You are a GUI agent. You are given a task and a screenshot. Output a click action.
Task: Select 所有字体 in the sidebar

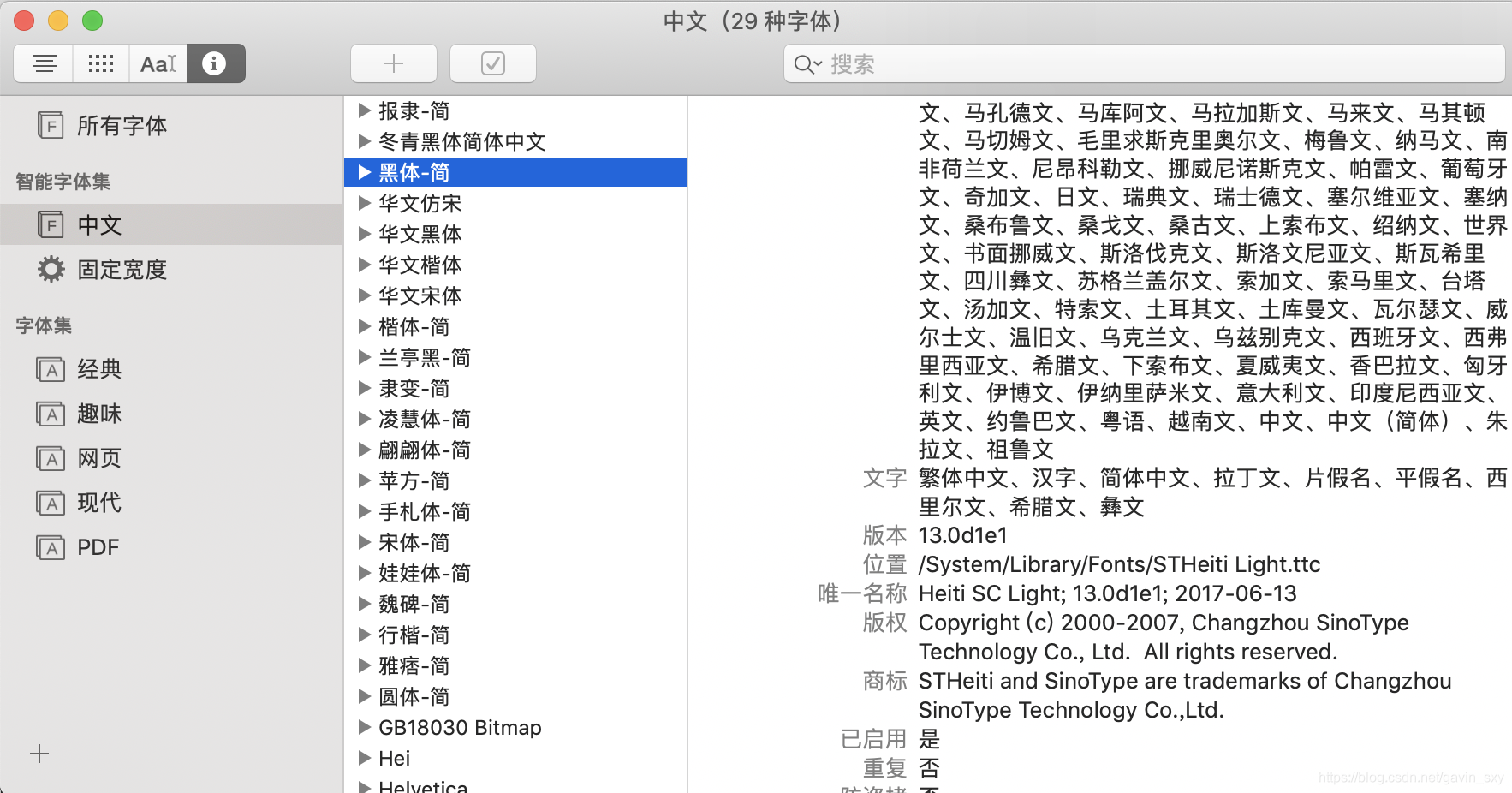(171, 126)
